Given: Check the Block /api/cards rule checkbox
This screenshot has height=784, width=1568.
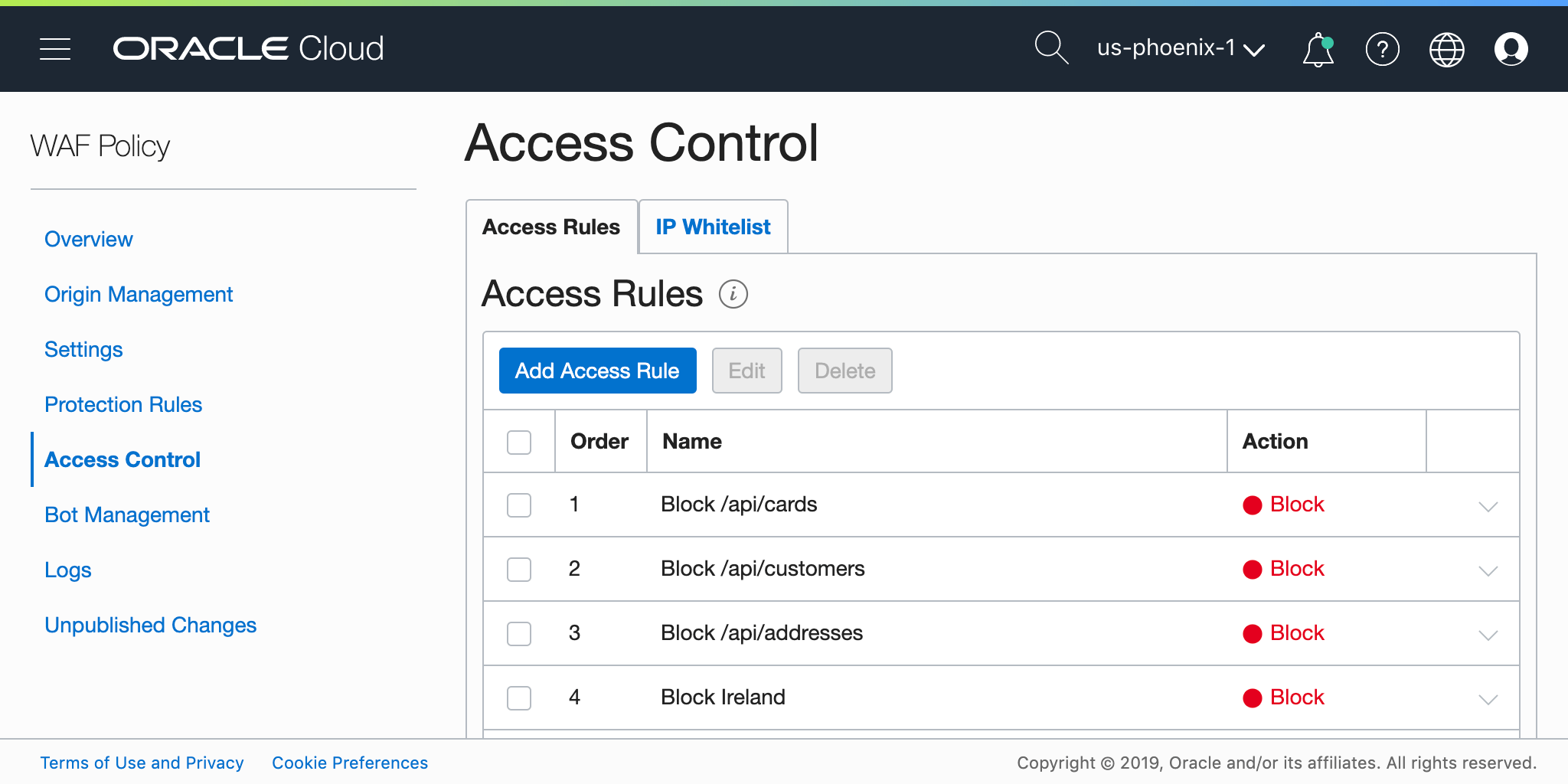Looking at the screenshot, I should point(519,505).
